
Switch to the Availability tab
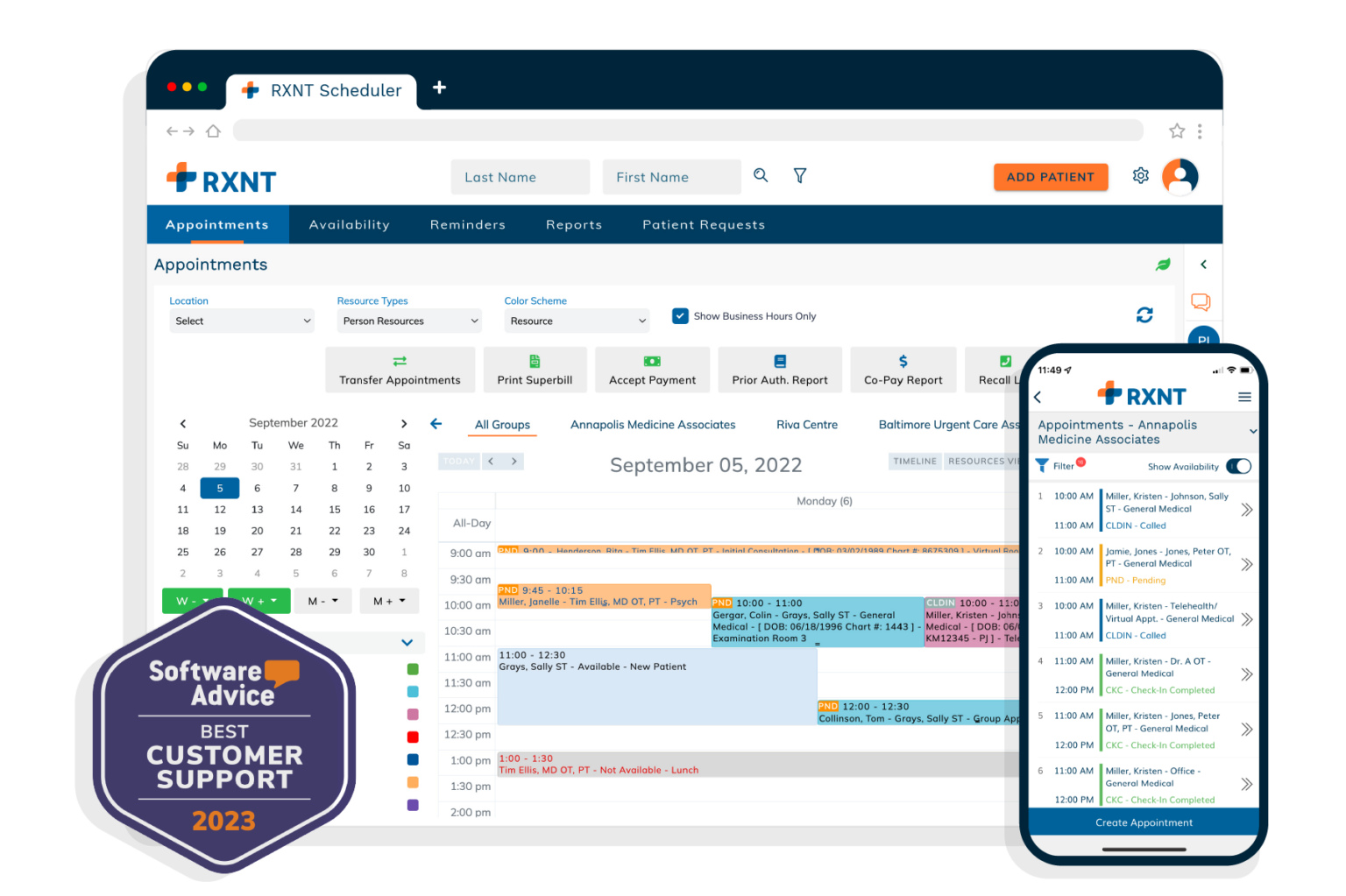click(x=349, y=224)
